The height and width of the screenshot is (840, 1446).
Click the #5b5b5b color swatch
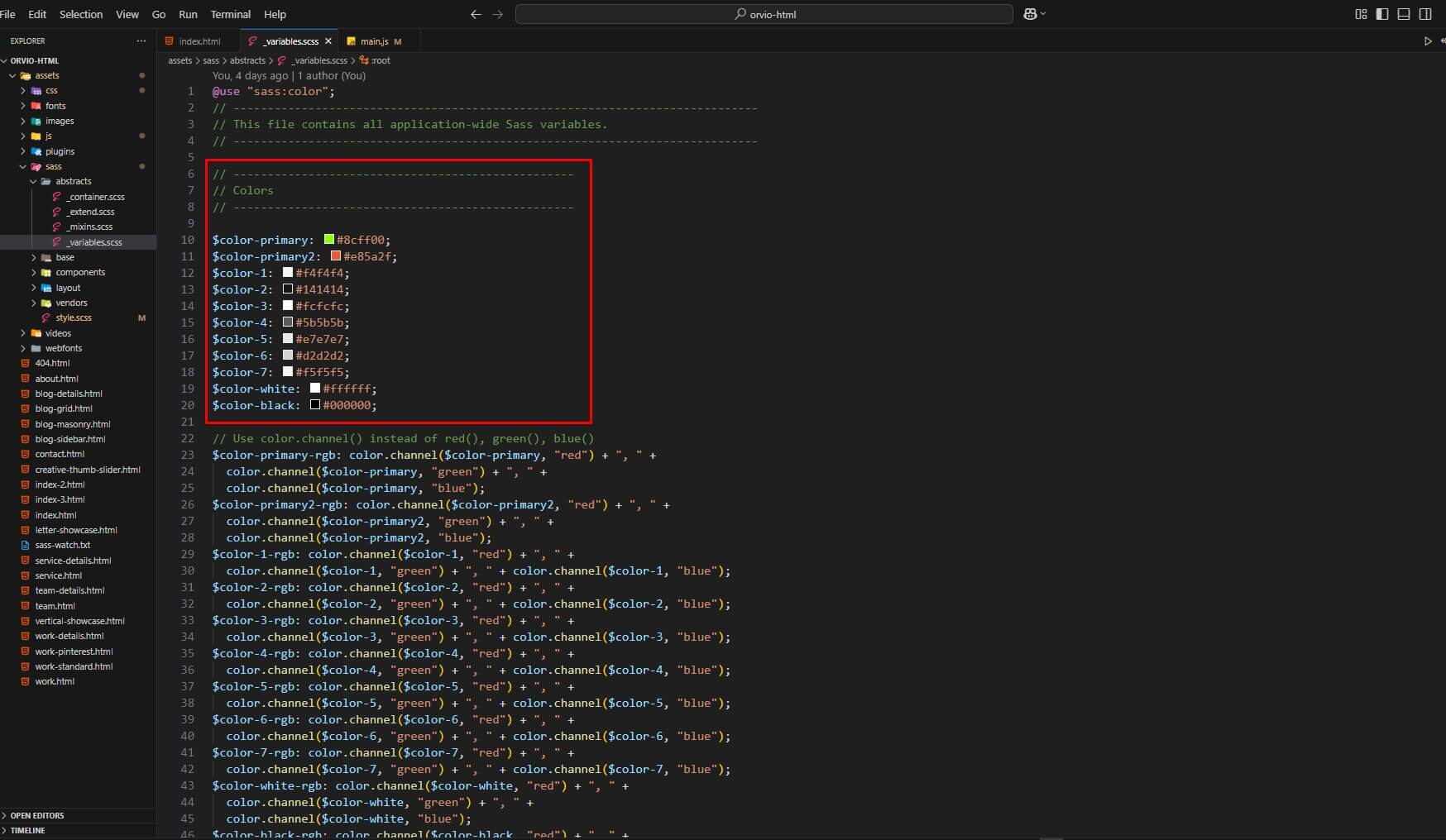tap(288, 322)
